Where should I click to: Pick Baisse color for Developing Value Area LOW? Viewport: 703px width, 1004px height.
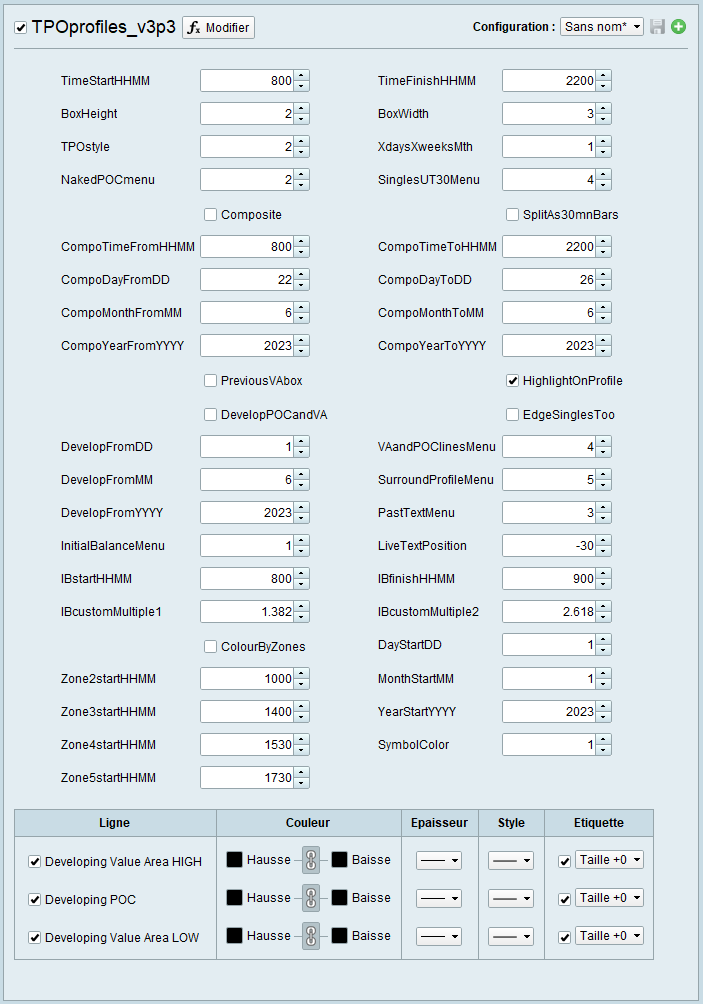coord(339,935)
